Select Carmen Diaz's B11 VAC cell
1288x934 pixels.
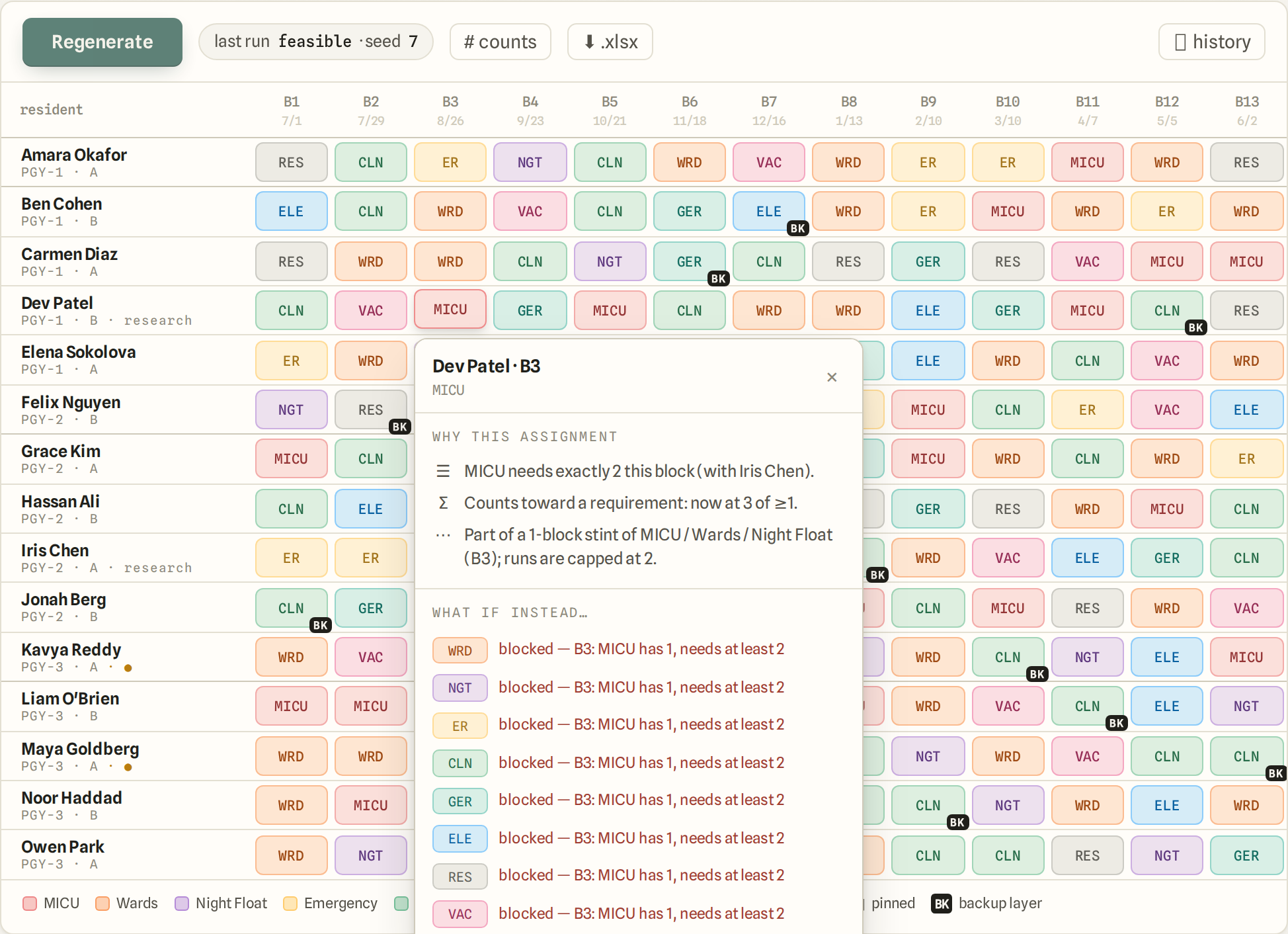tap(1088, 261)
